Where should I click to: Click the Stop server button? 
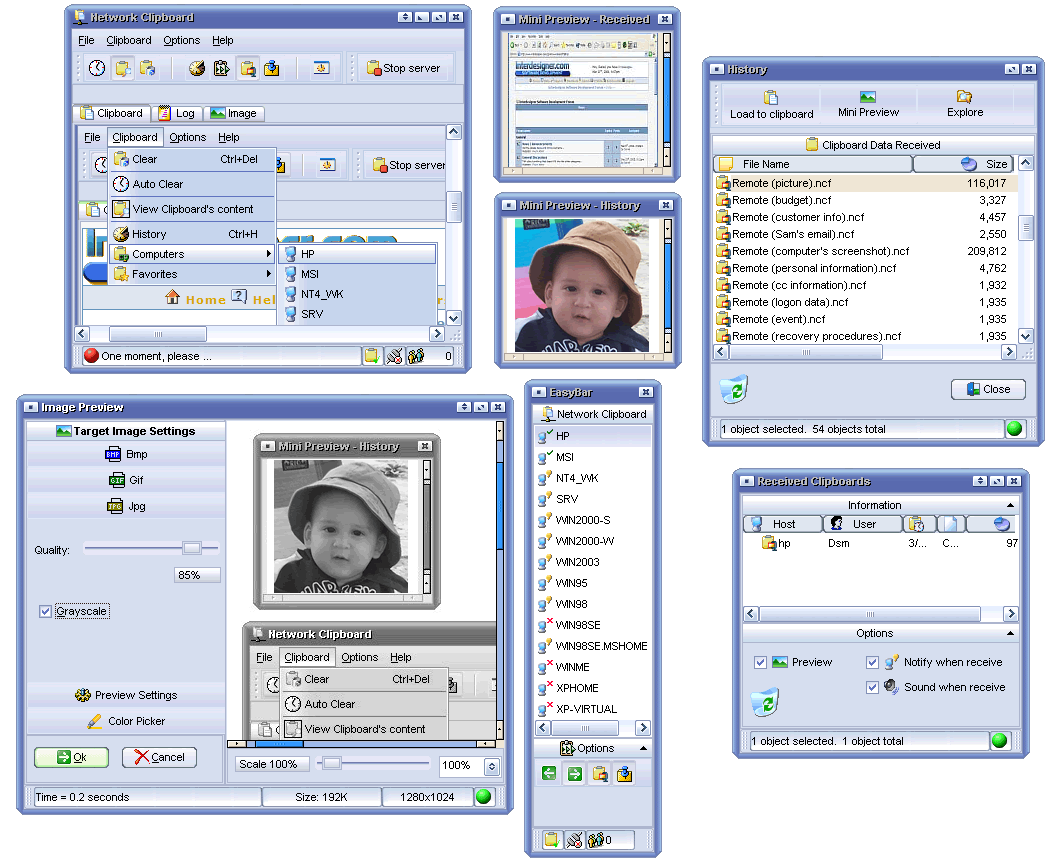[x=404, y=68]
